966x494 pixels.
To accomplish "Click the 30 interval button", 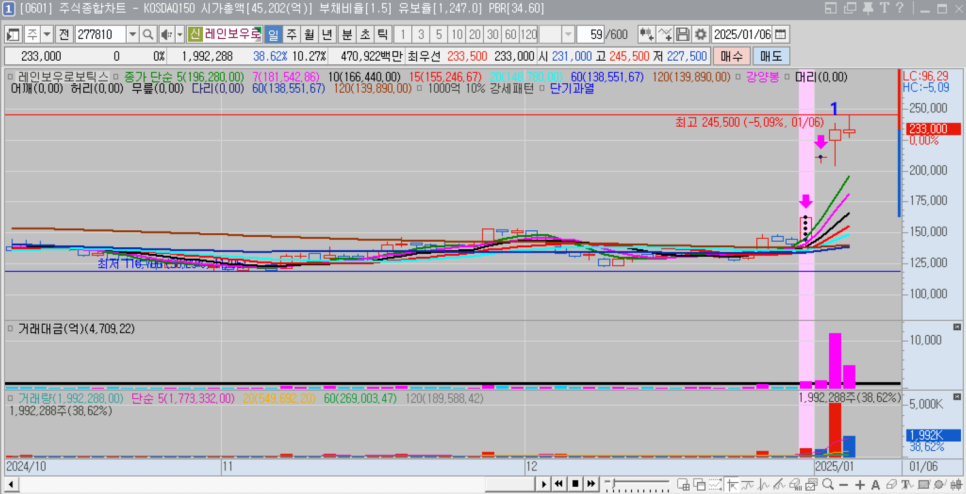I will click(493, 34).
